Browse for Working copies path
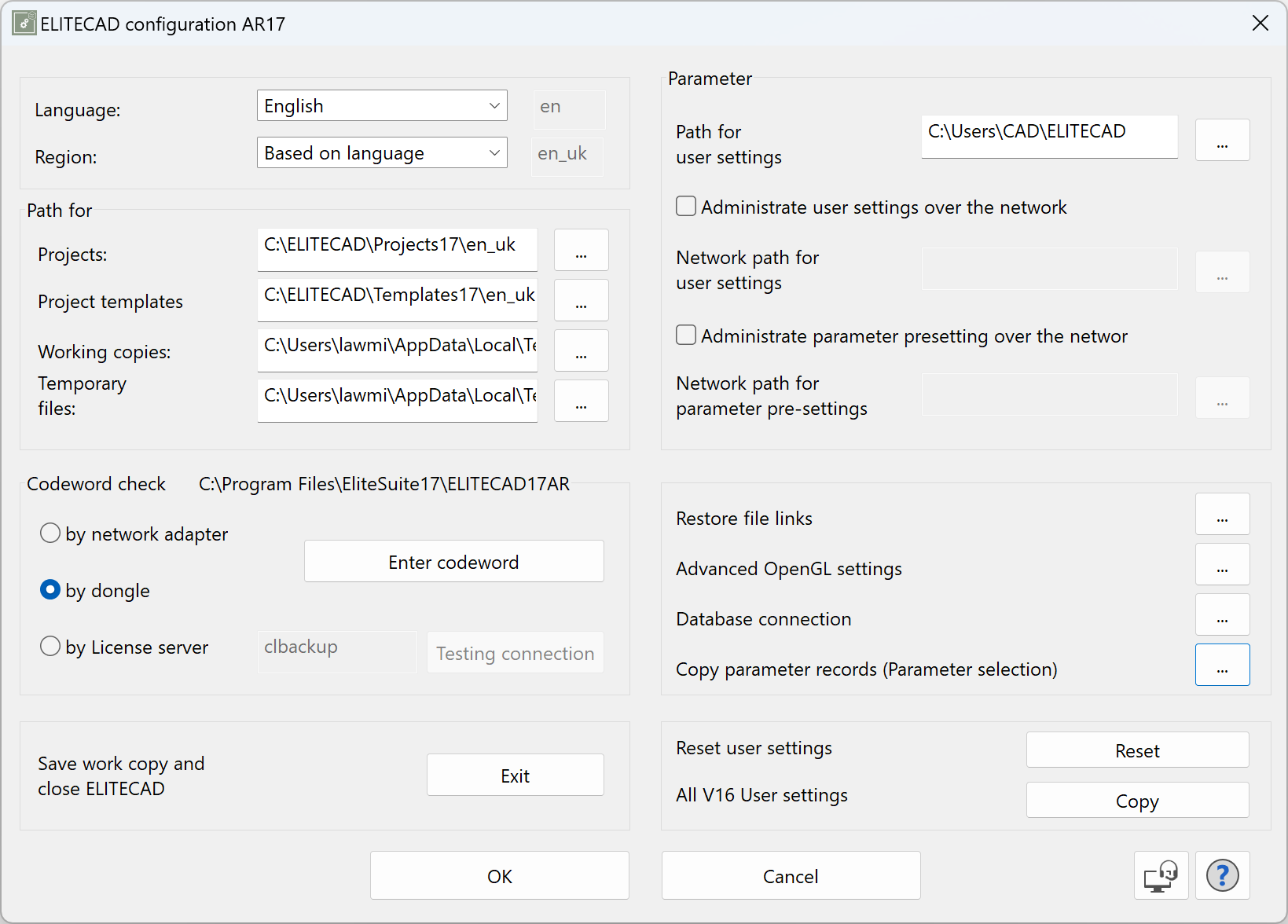1288x924 pixels. pyautogui.click(x=581, y=350)
